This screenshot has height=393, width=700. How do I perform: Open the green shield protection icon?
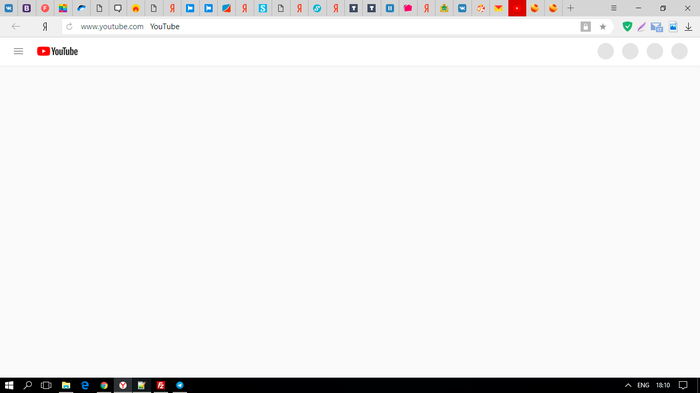click(x=627, y=27)
